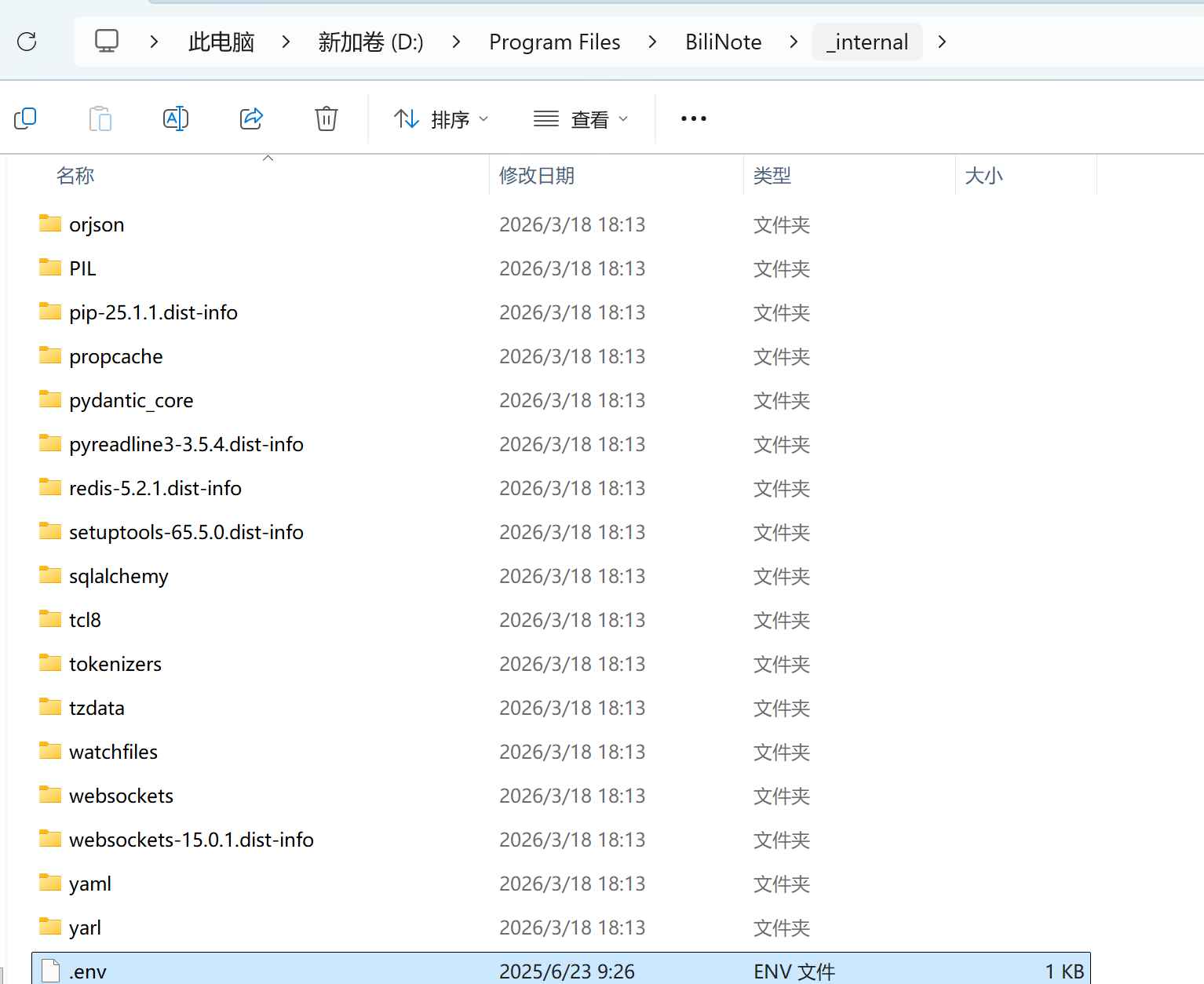Expand chevron after _internal
This screenshot has height=984, width=1204.
[x=942, y=42]
